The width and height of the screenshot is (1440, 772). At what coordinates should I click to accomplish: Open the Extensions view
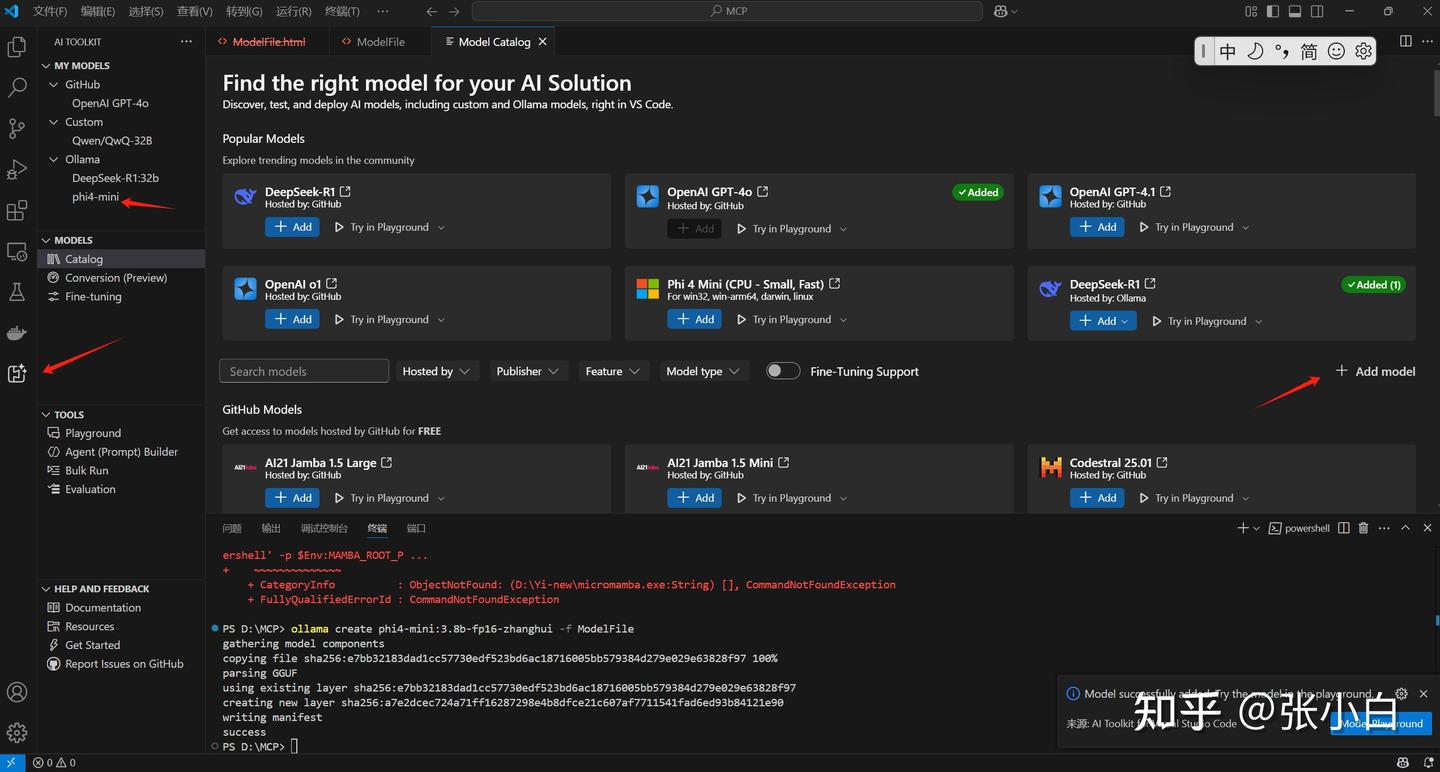pos(17,211)
